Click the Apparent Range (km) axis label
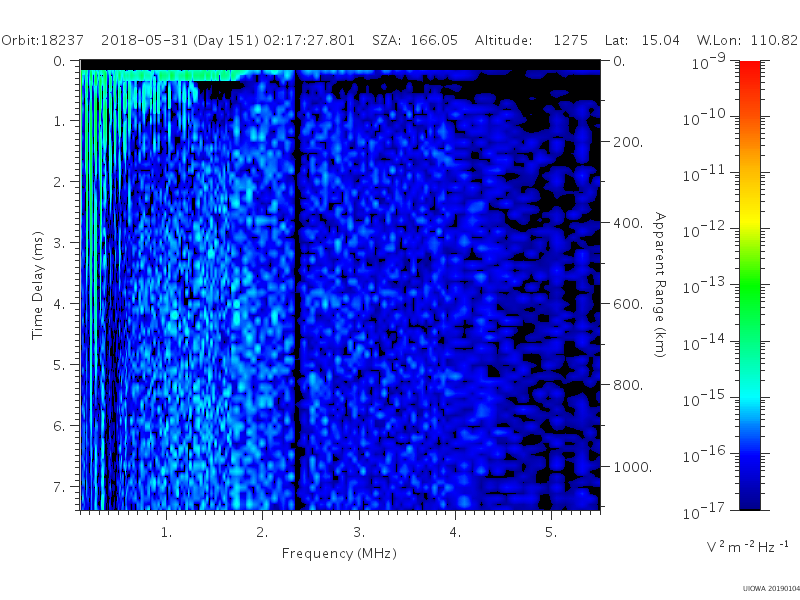The height and width of the screenshot is (600, 800). (660, 285)
